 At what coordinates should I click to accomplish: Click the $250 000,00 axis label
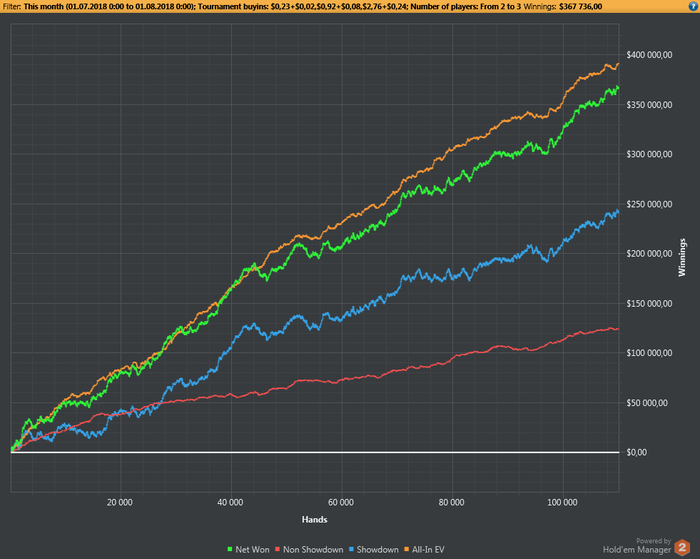649,204
